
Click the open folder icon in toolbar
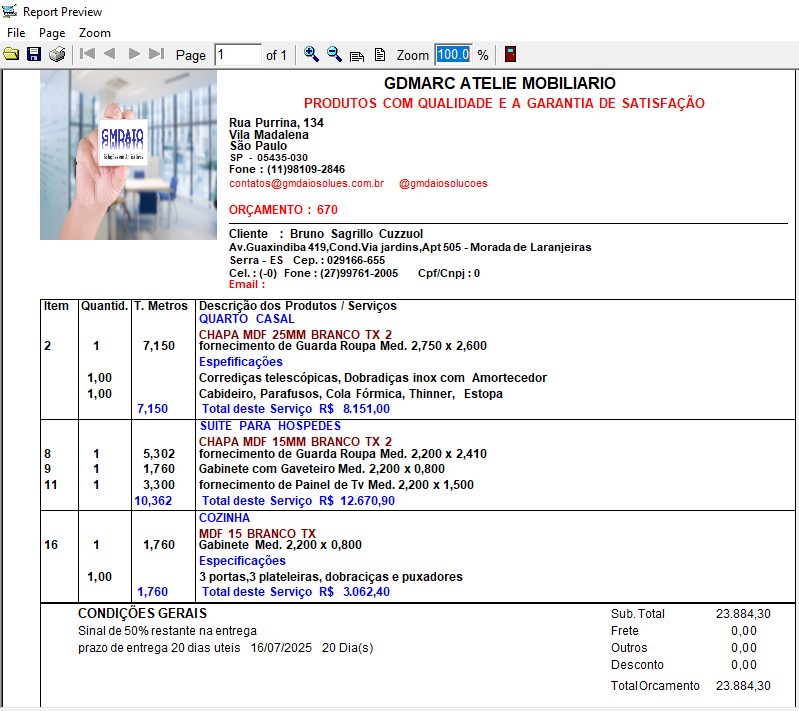pos(11,54)
